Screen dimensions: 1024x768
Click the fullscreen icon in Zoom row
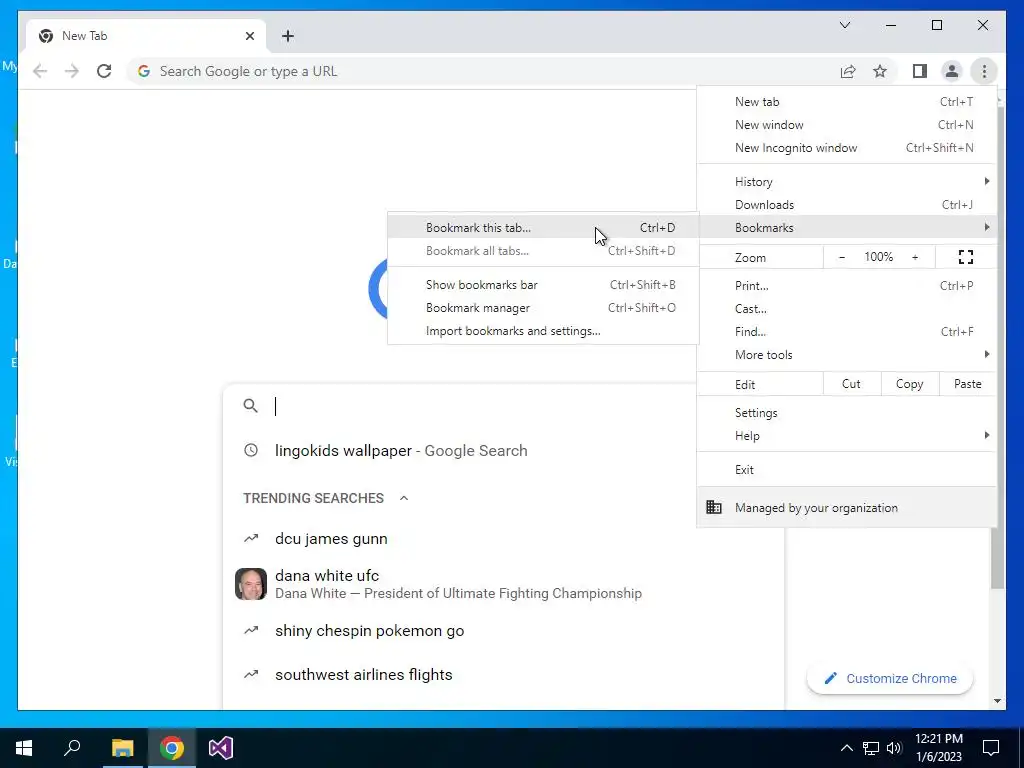[x=965, y=257]
